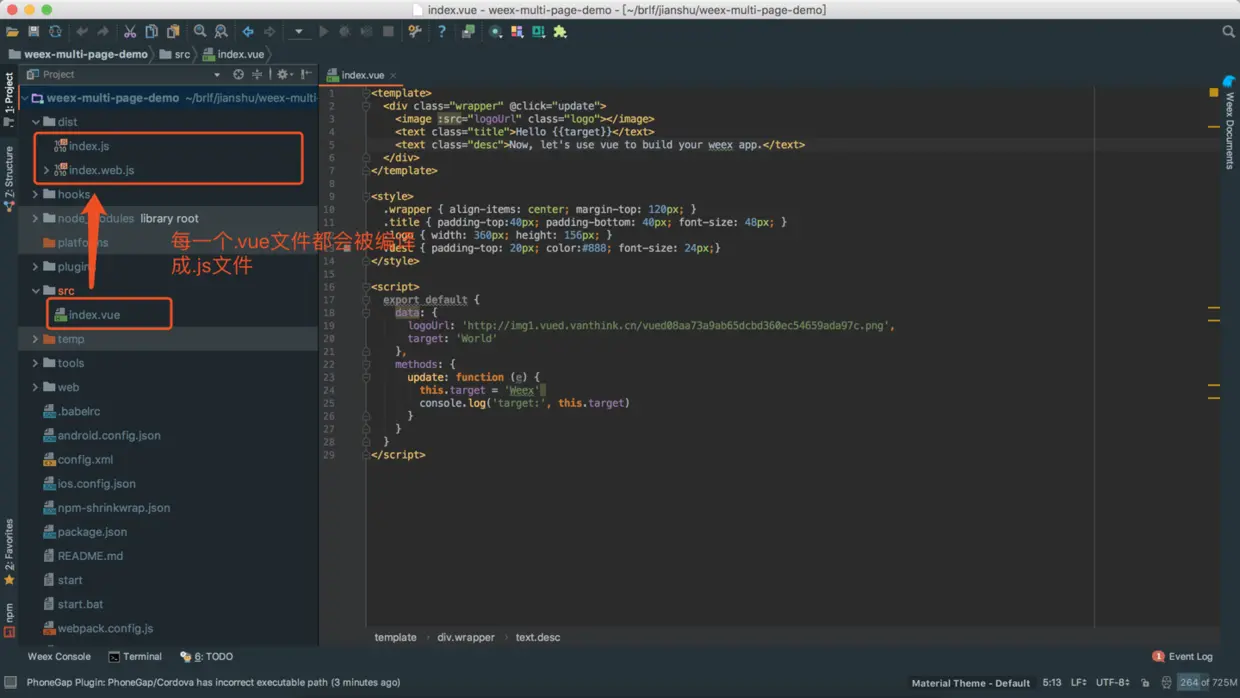Expand the web folder
1240x698 pixels.
click(36, 387)
